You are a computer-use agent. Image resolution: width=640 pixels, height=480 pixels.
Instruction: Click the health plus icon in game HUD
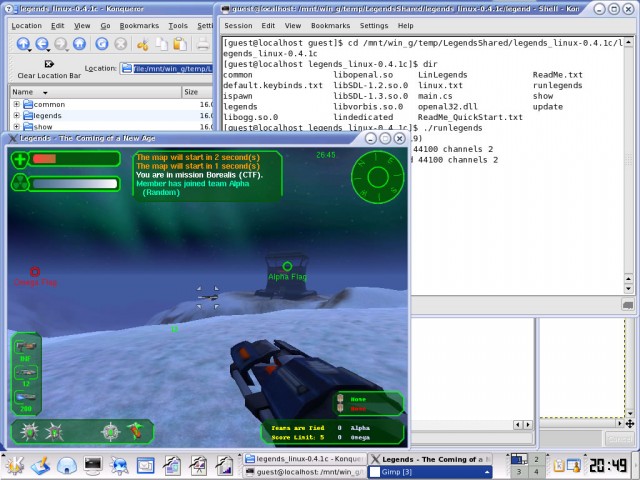[20, 159]
